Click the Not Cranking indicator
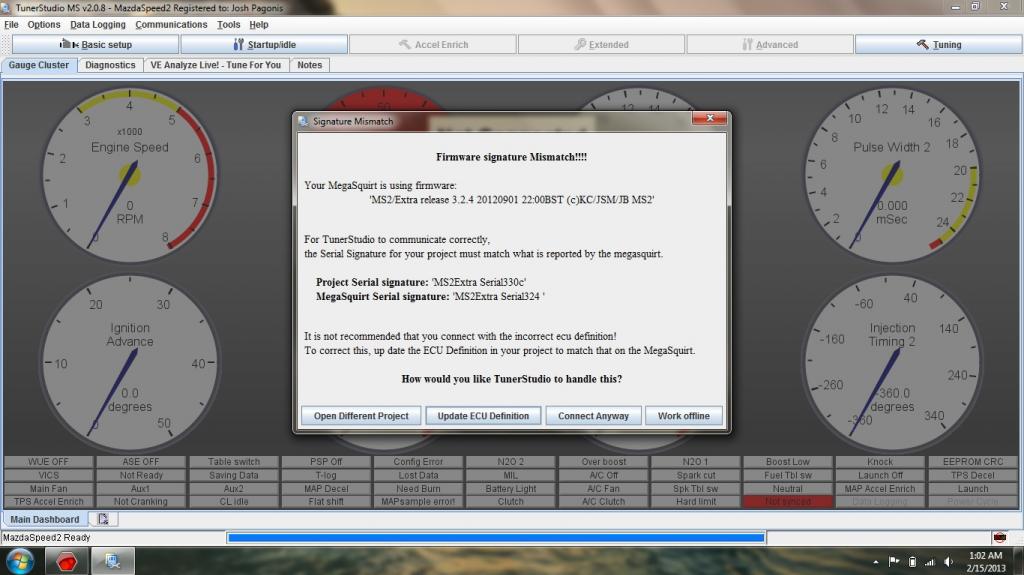Screen dimensions: 1024x575 point(140,502)
